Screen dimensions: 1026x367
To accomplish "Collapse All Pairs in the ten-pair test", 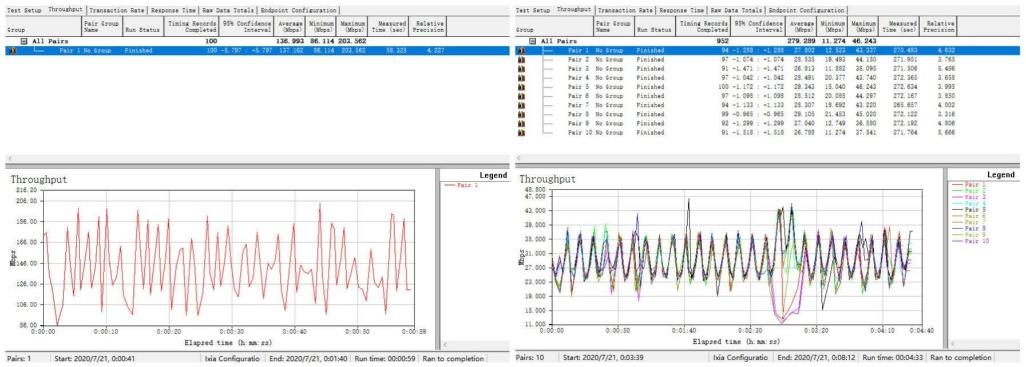I will [x=533, y=41].
